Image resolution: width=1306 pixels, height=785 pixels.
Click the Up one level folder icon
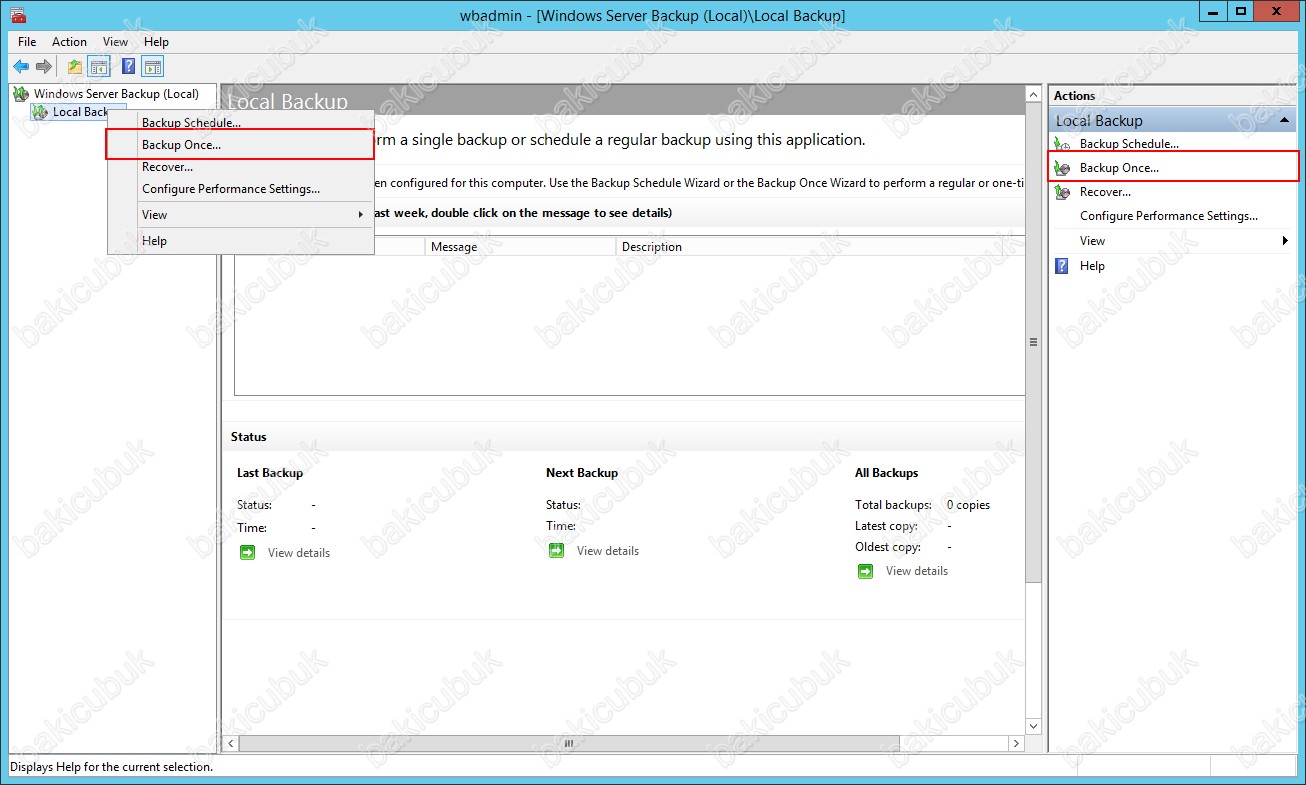[75, 67]
